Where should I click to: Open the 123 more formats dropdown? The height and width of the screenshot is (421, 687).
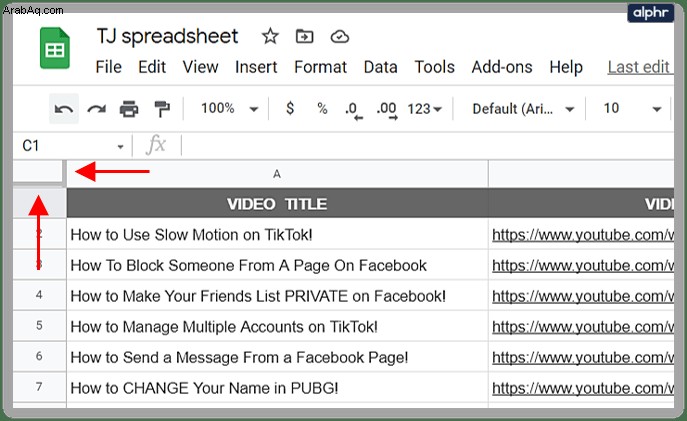pos(424,109)
